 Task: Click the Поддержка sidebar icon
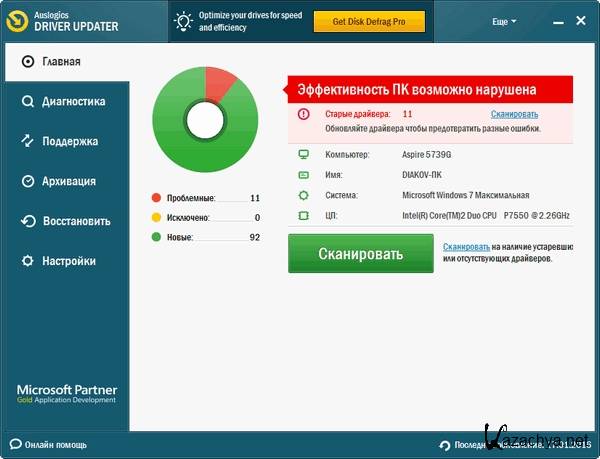click(28, 141)
